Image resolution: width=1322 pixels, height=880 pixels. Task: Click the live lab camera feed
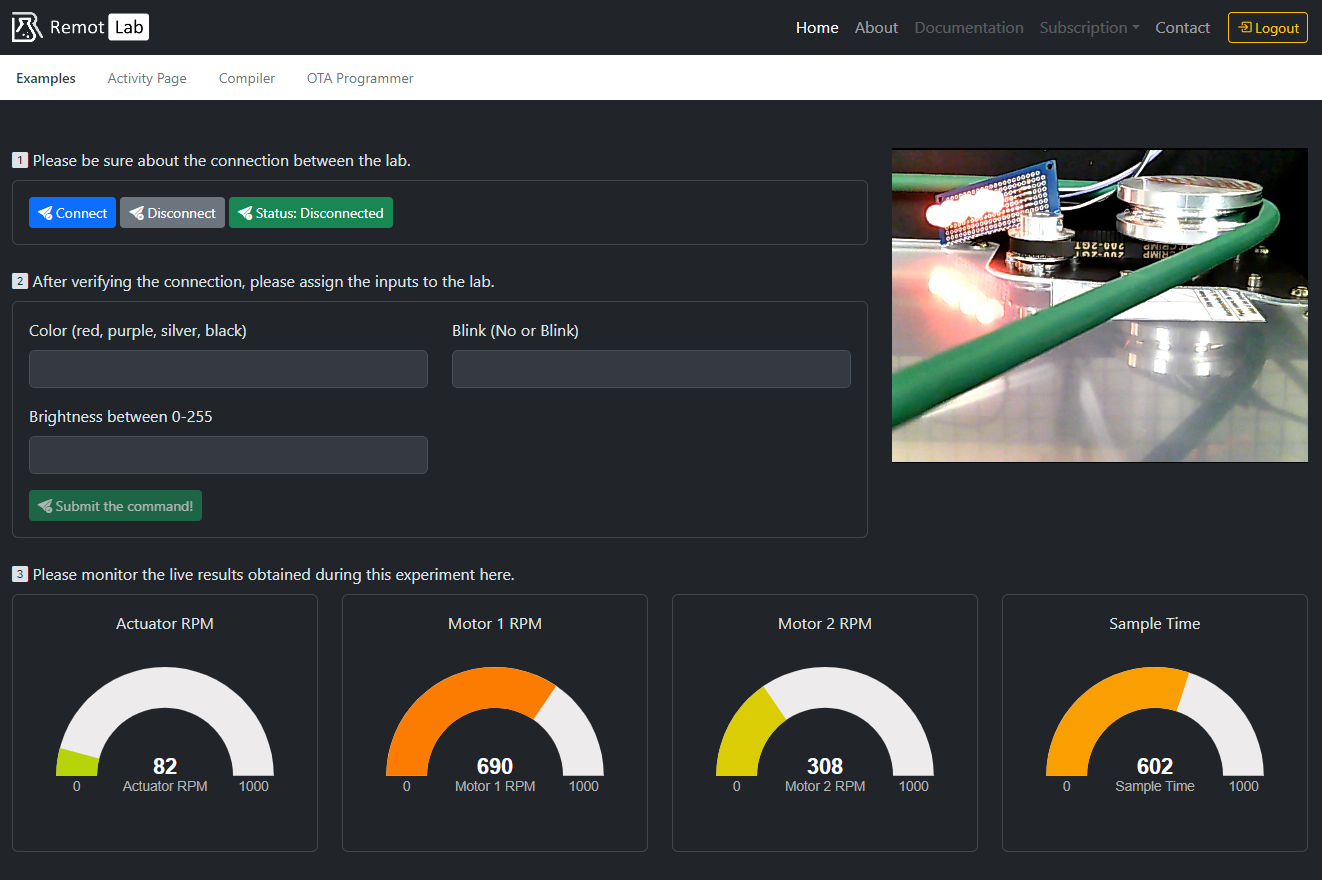tap(1099, 306)
